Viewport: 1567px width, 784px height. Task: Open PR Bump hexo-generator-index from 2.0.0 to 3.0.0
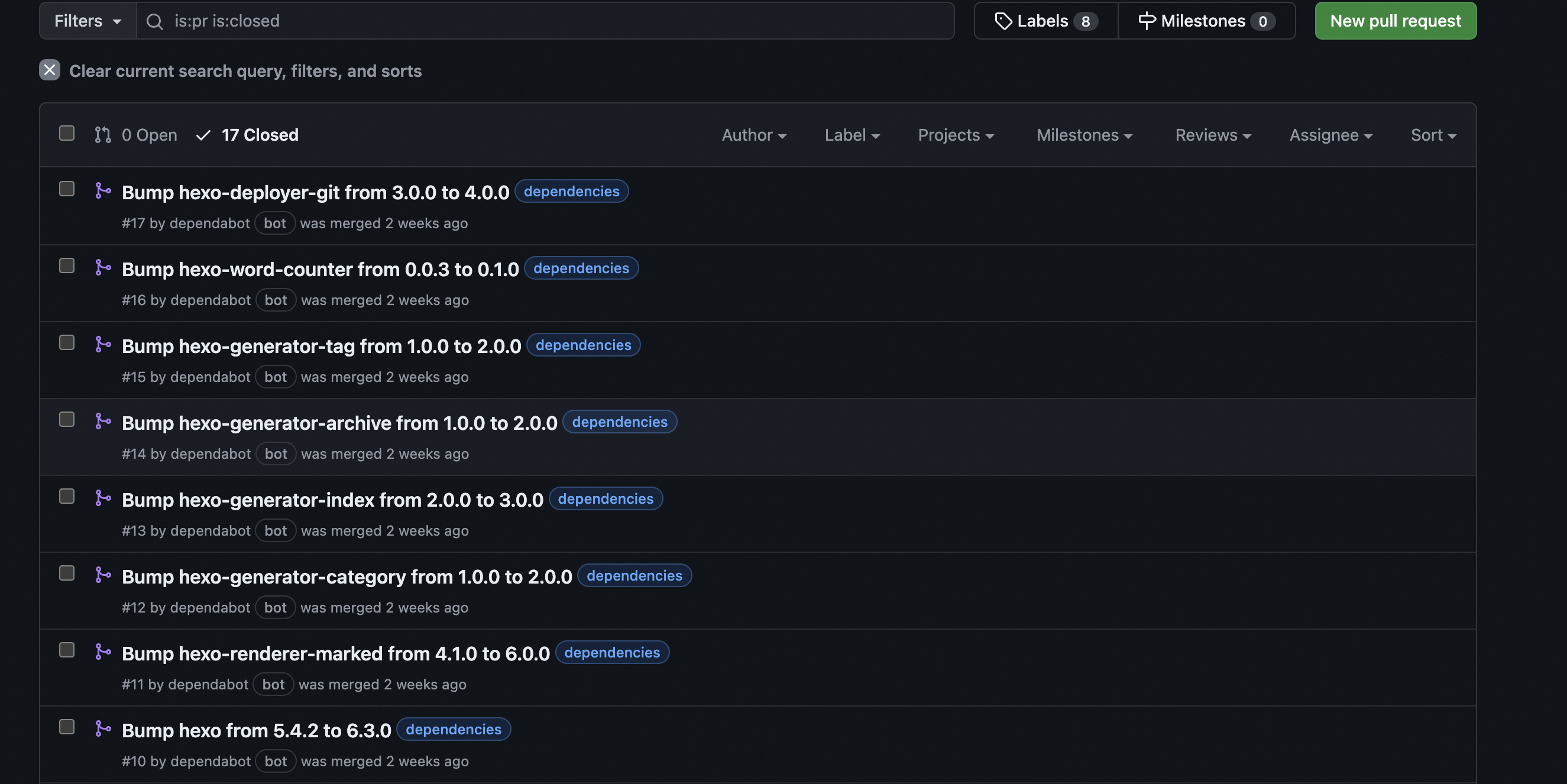(332, 500)
